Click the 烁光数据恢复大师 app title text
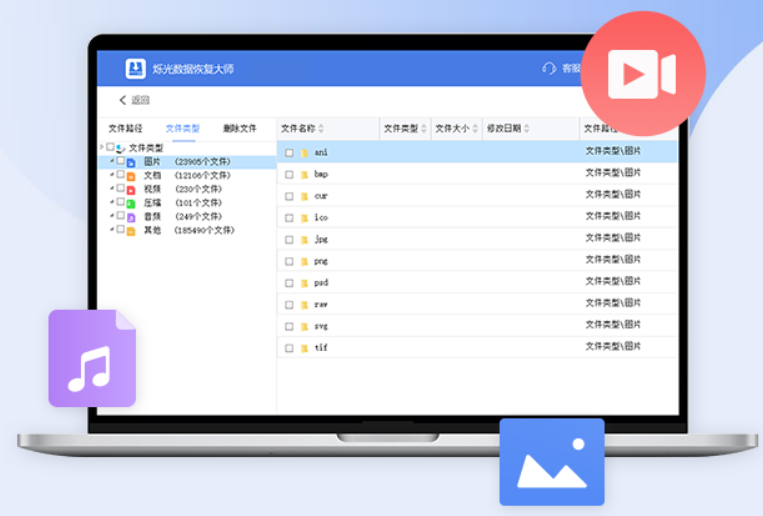This screenshot has width=763, height=516. coord(193,69)
